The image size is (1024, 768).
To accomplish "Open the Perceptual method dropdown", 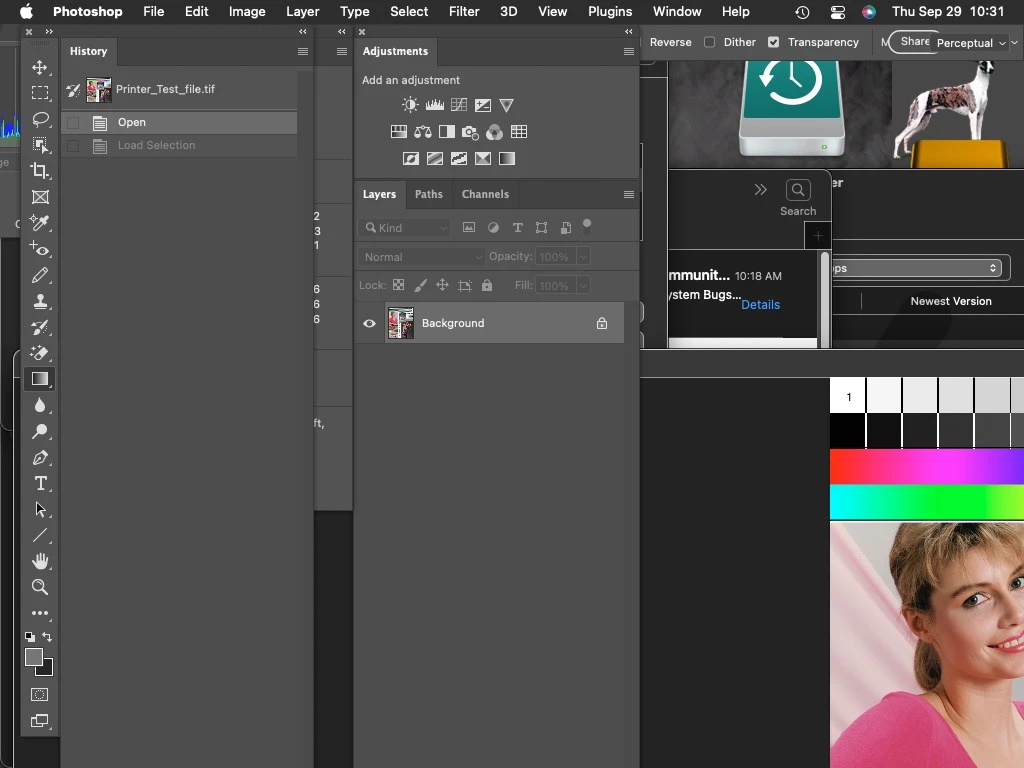I will [971, 43].
